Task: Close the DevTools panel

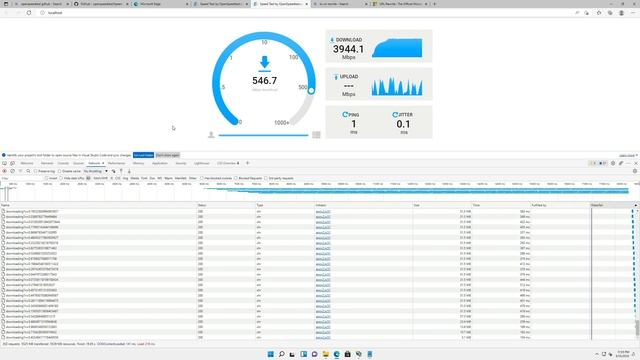Action: pos(636,163)
